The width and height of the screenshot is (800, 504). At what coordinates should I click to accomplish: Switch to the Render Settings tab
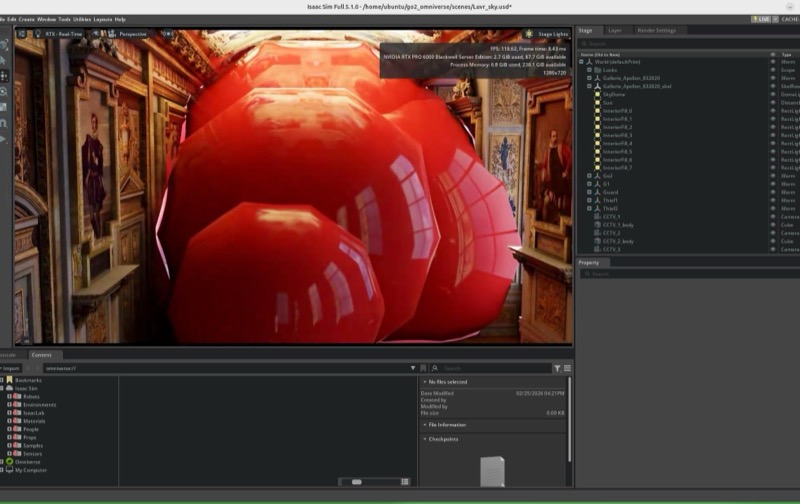point(656,31)
